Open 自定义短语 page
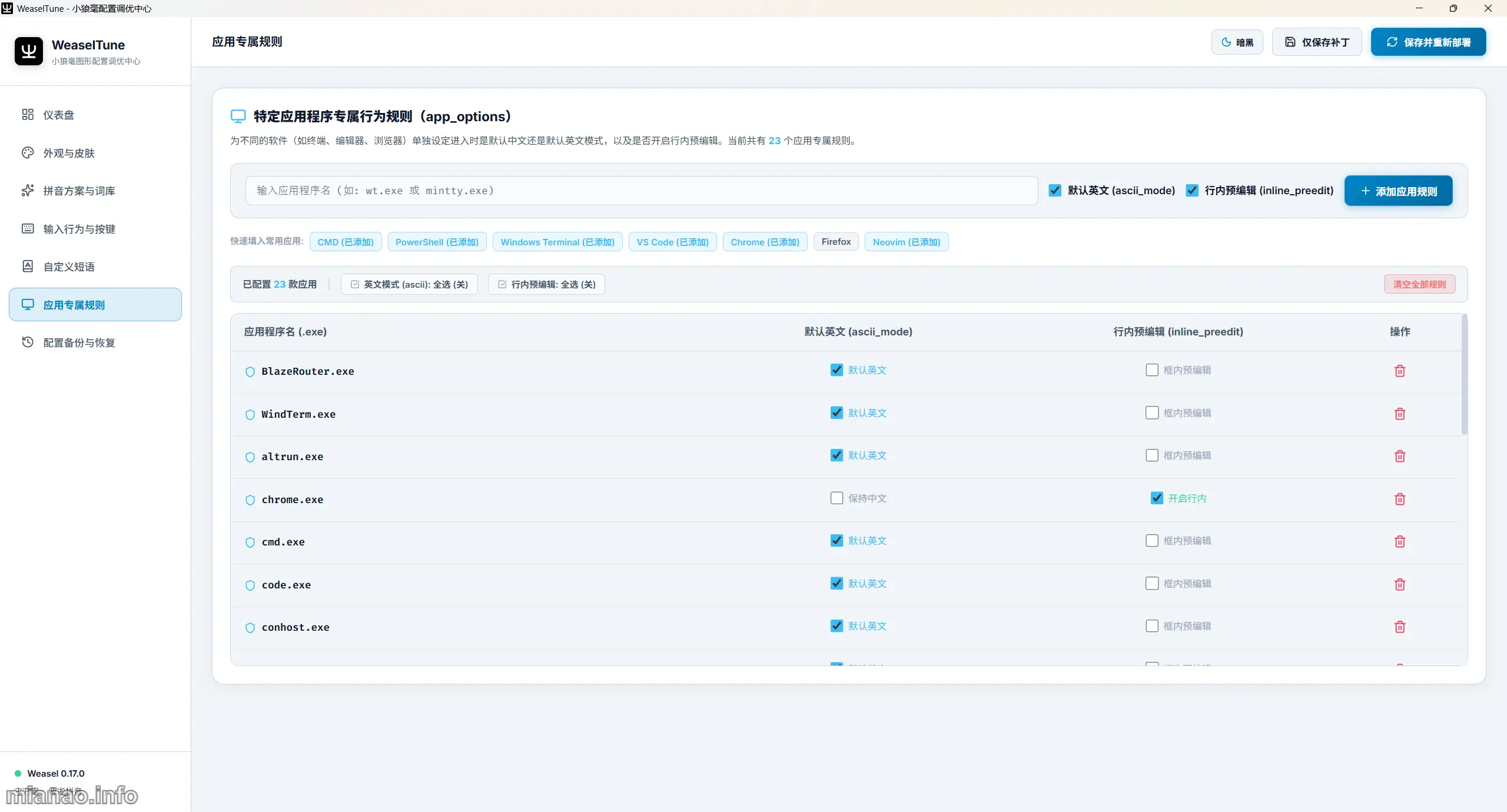This screenshot has height=812, width=1507. [x=95, y=267]
